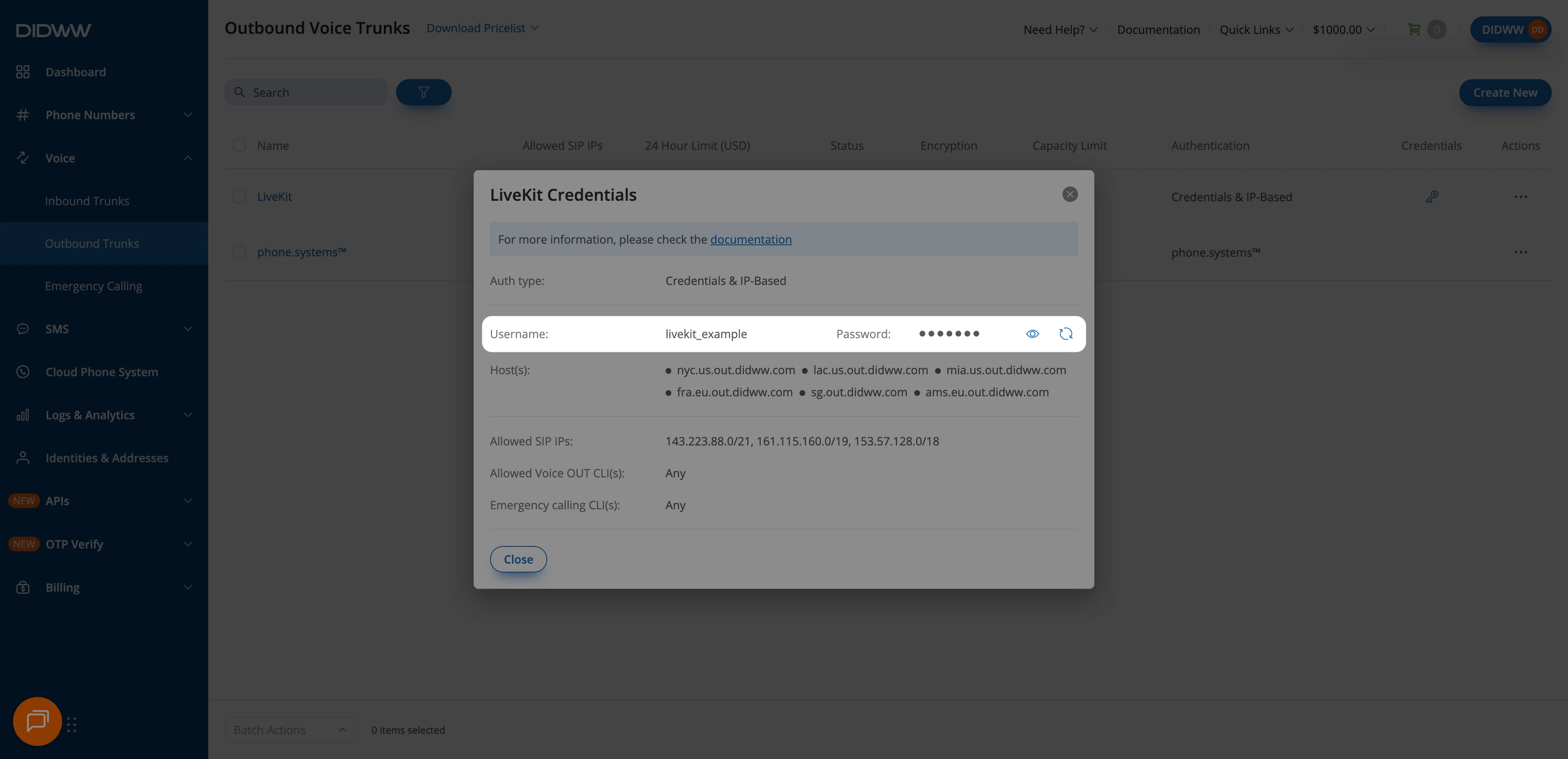Toggle the select-all checkbox in table header
The height and width of the screenshot is (759, 1568).
(239, 145)
